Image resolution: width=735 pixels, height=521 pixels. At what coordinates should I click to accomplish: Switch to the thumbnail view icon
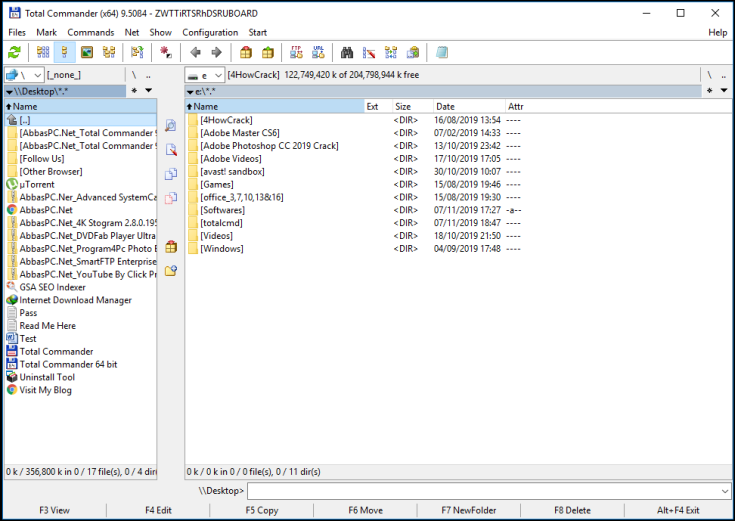(x=87, y=52)
